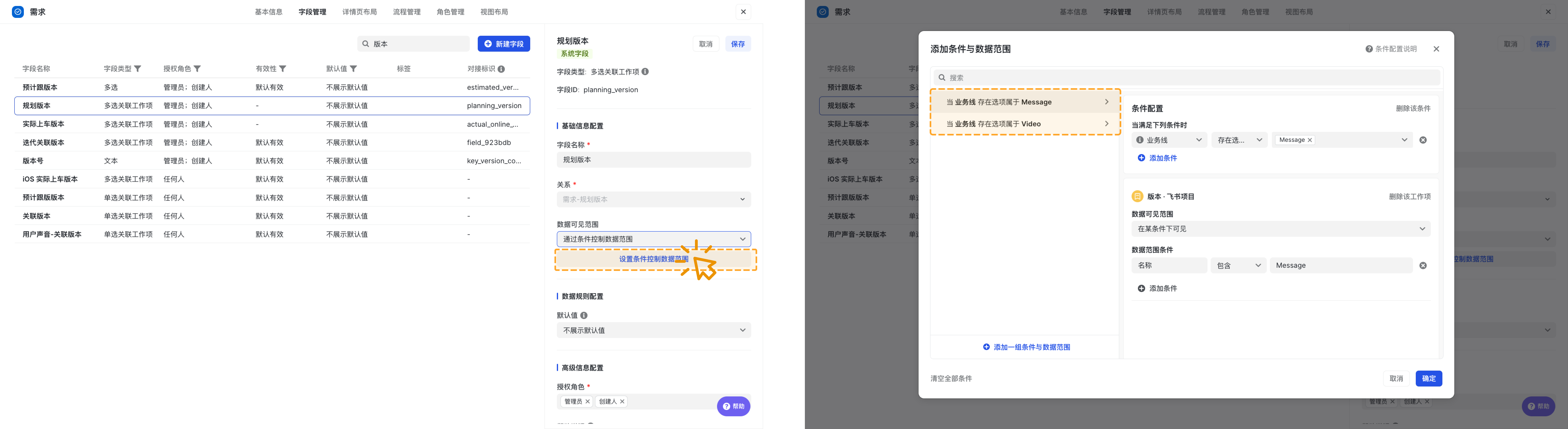
Task: Delete the 业务线 condition row with round X
Action: point(1423,140)
